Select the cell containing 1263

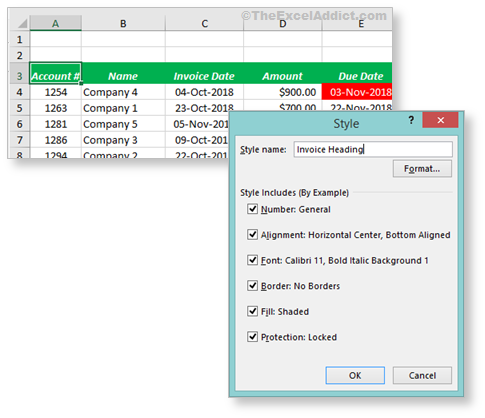[x=55, y=108]
